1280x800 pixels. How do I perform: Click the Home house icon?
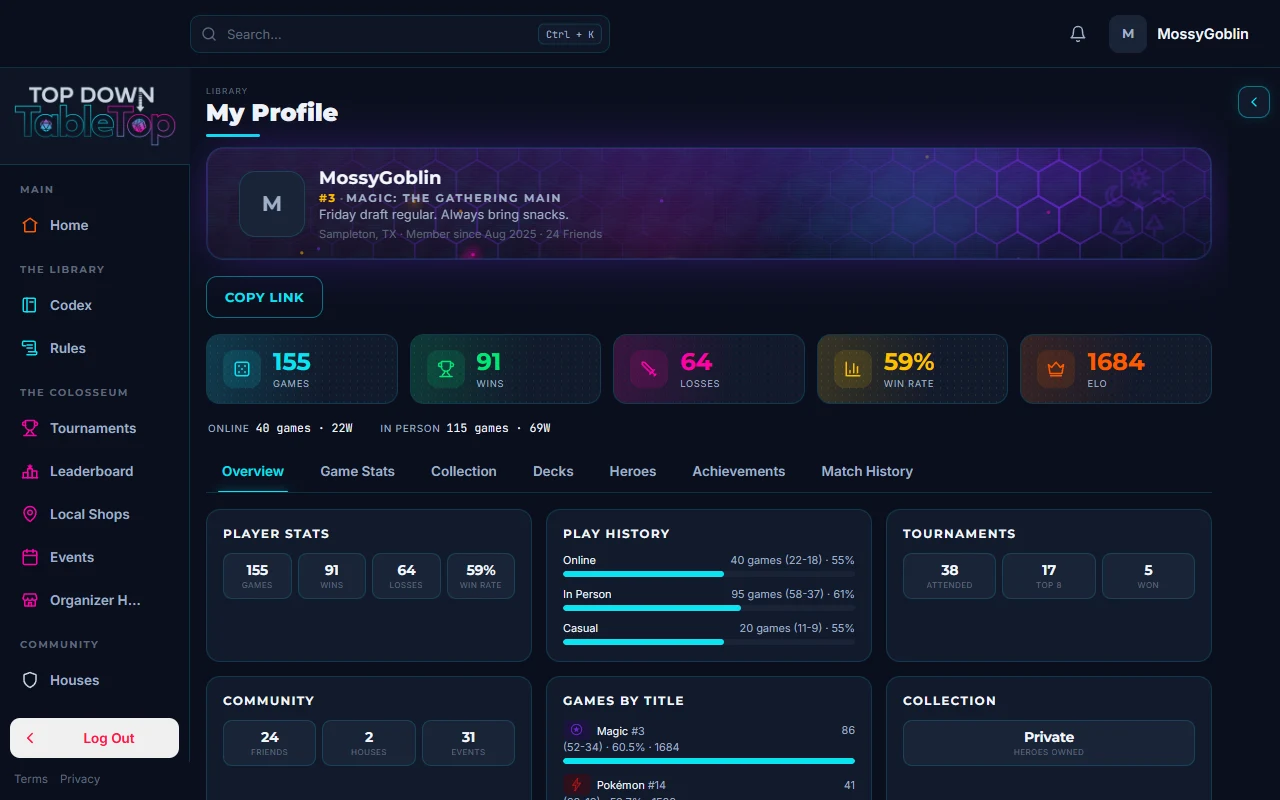pyautogui.click(x=30, y=225)
